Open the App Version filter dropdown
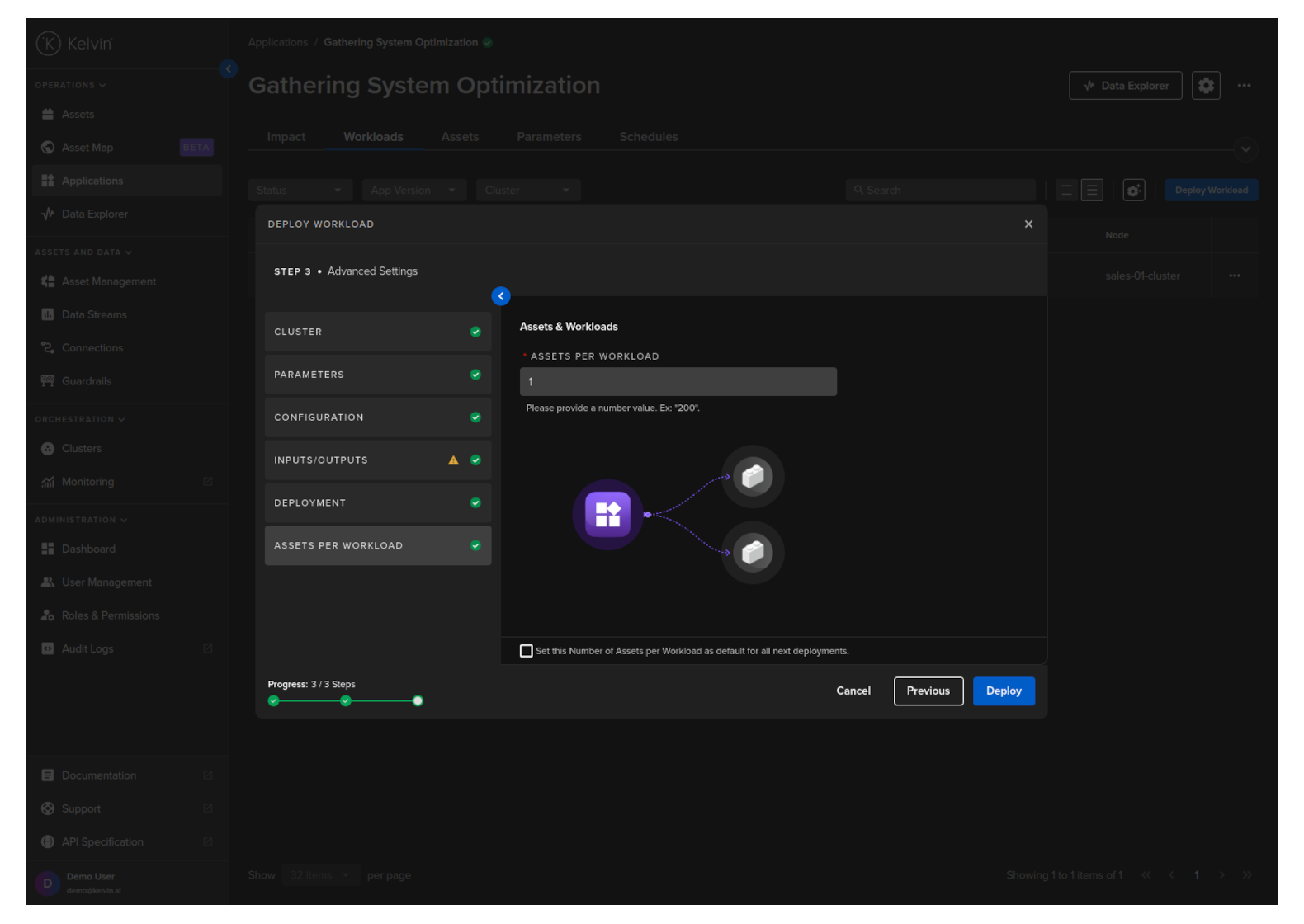 (x=413, y=191)
